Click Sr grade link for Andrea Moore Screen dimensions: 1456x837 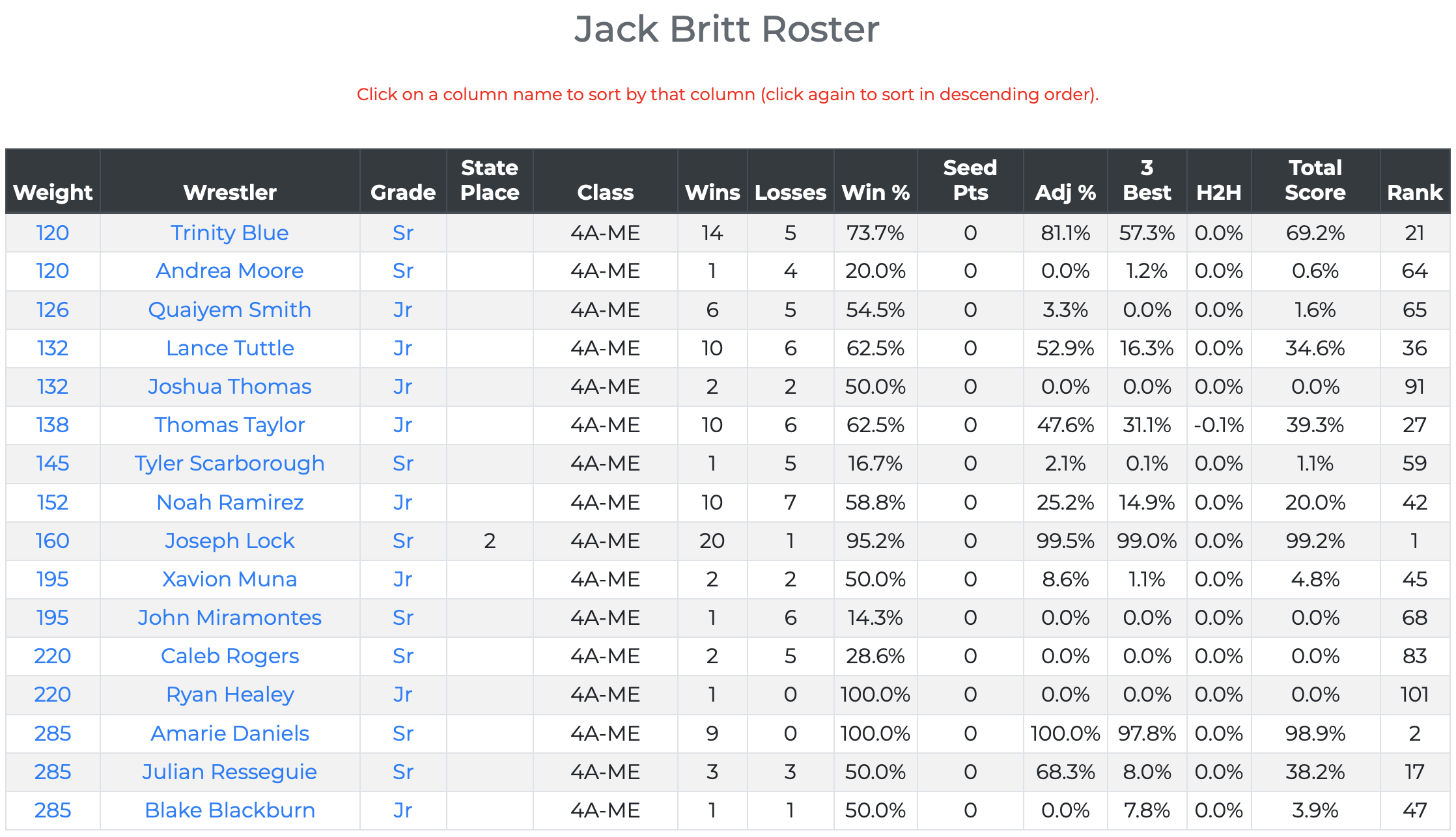click(403, 271)
